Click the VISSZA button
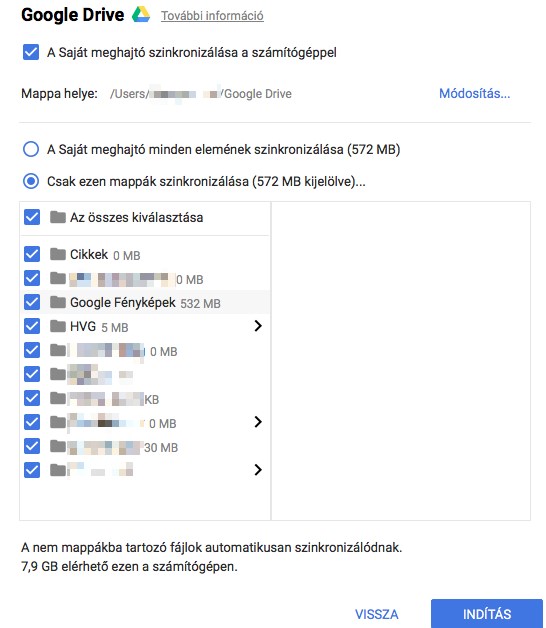This screenshot has width=546, height=628. click(x=377, y=614)
